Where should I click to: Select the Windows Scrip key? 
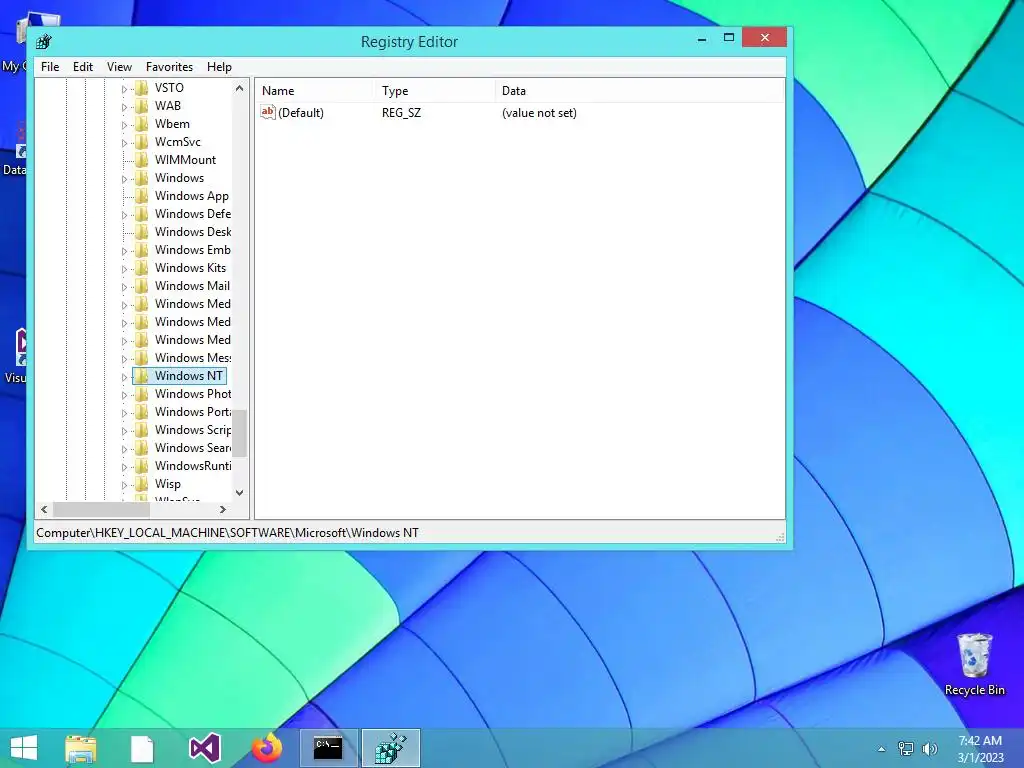click(x=193, y=430)
